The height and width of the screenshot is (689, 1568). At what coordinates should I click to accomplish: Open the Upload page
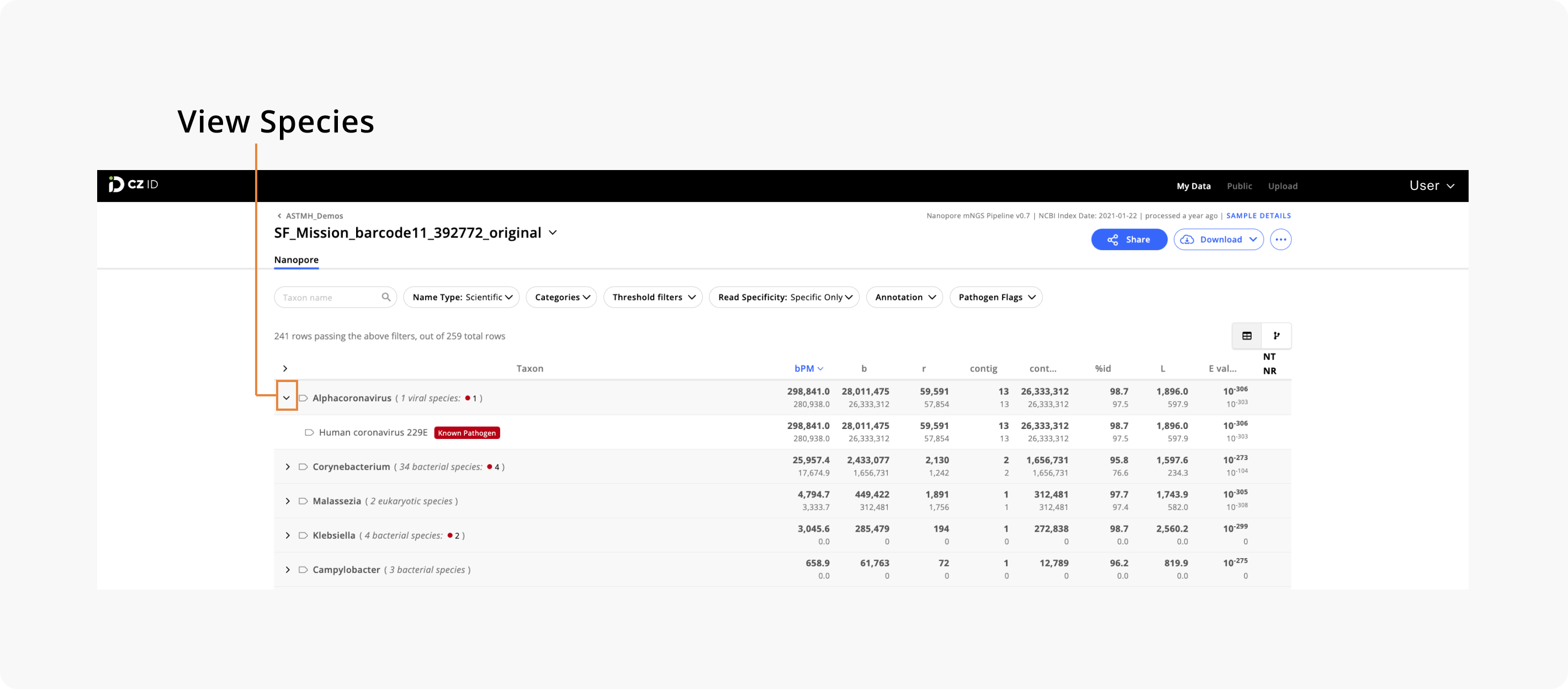(1283, 185)
